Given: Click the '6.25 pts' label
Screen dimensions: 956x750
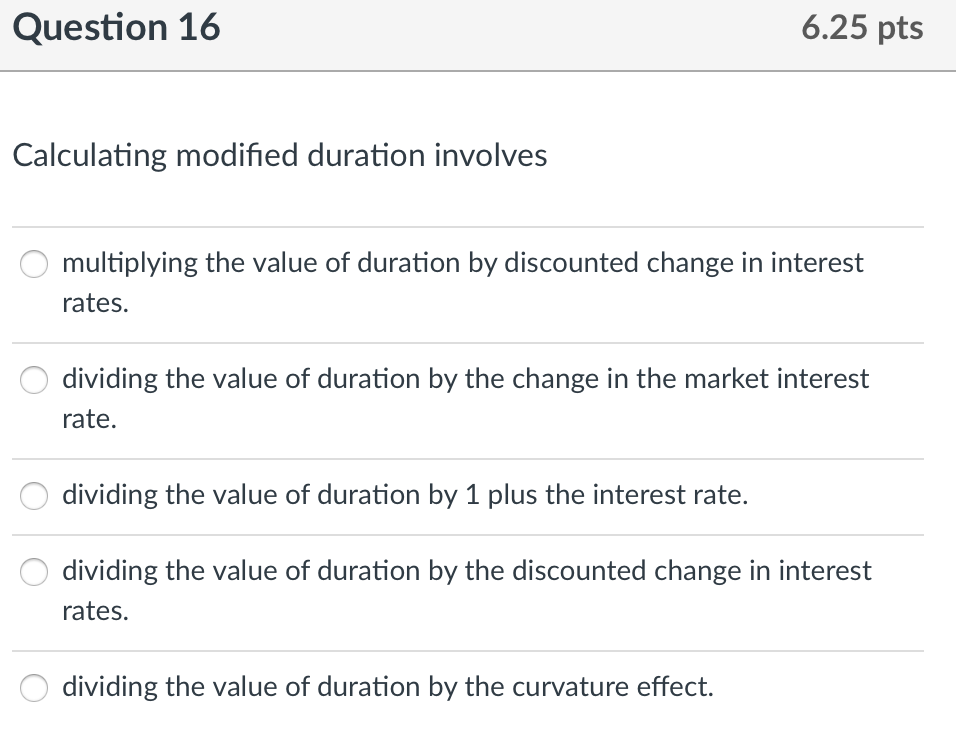Looking at the screenshot, I should [864, 28].
